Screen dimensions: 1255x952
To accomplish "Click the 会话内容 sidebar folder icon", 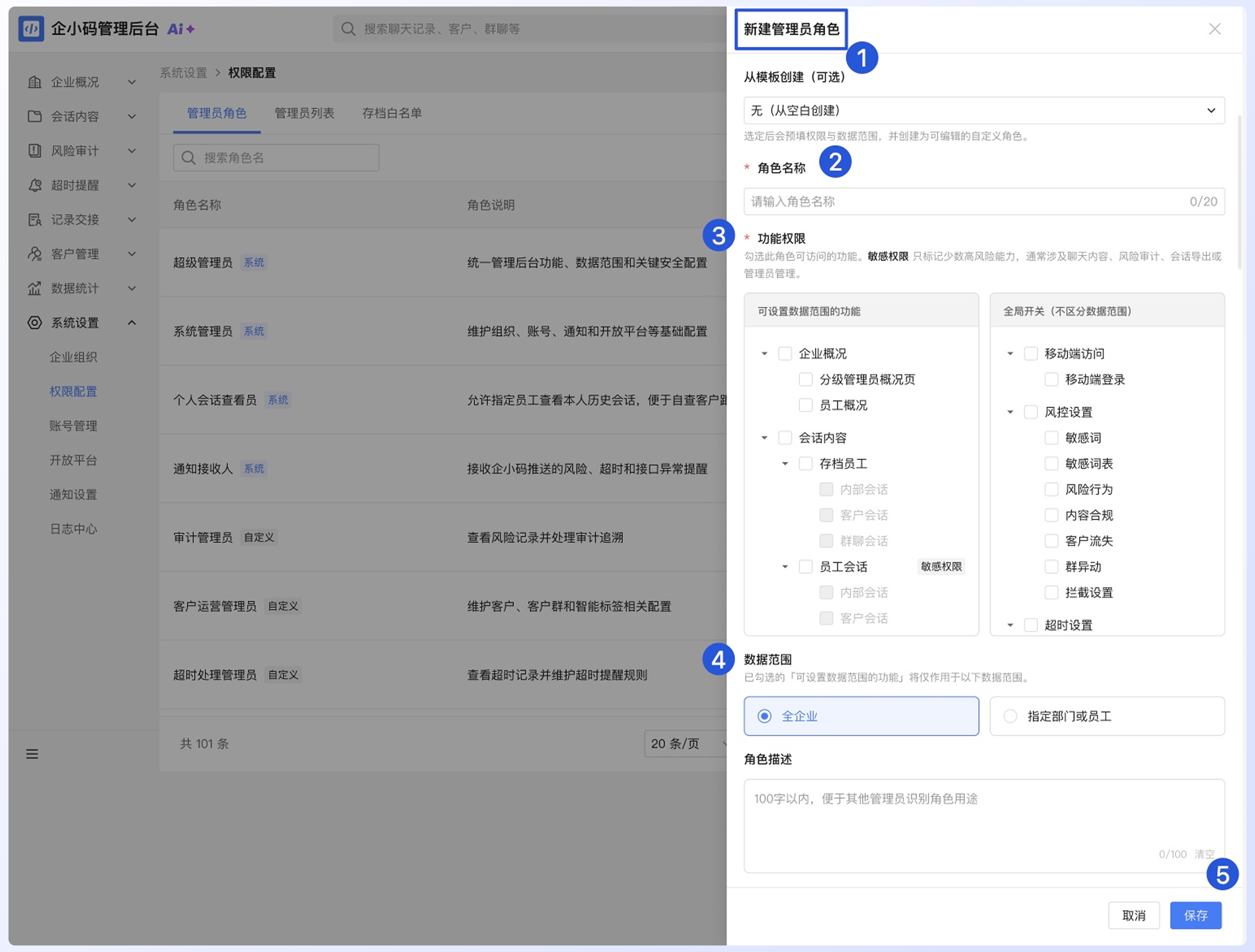I will pos(35,116).
